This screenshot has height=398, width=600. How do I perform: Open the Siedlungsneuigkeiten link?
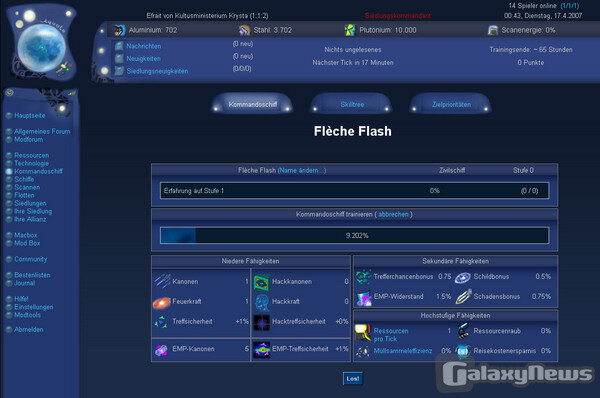(x=157, y=71)
